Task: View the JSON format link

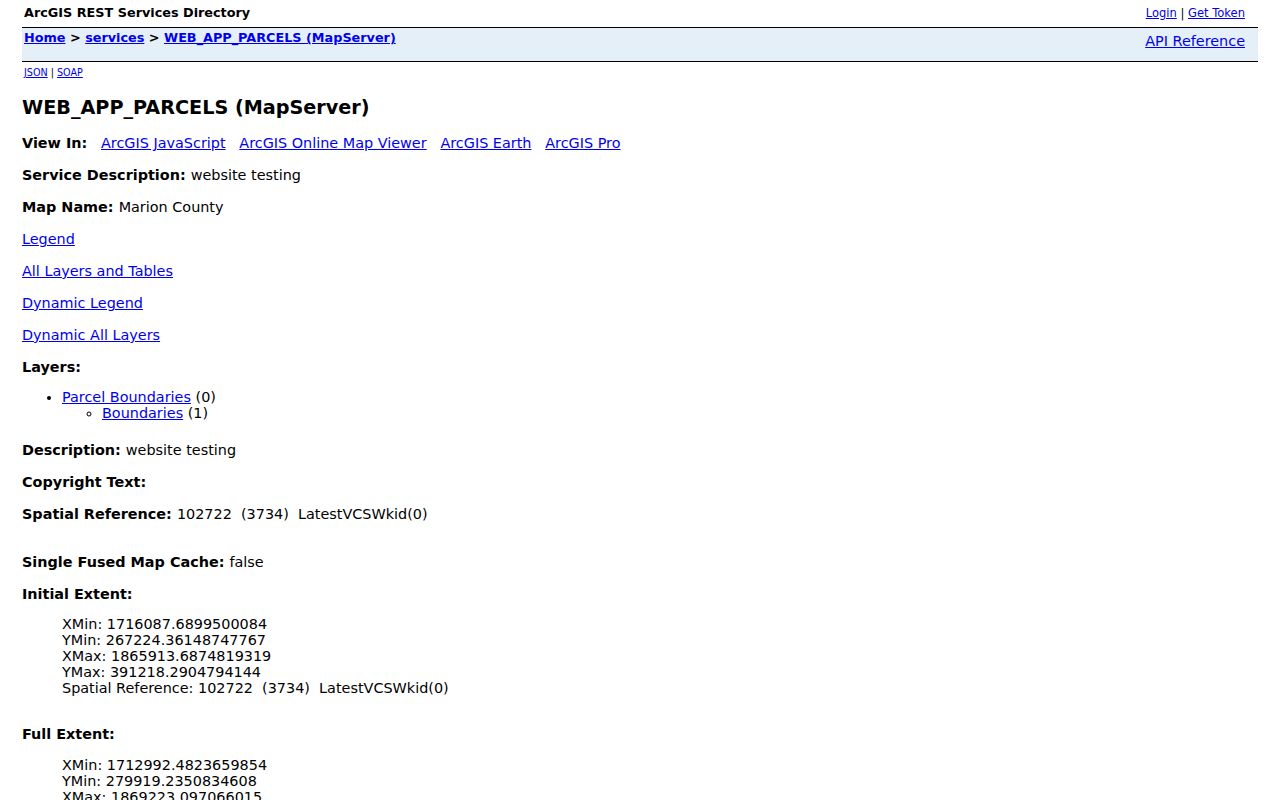Action: click(36, 72)
